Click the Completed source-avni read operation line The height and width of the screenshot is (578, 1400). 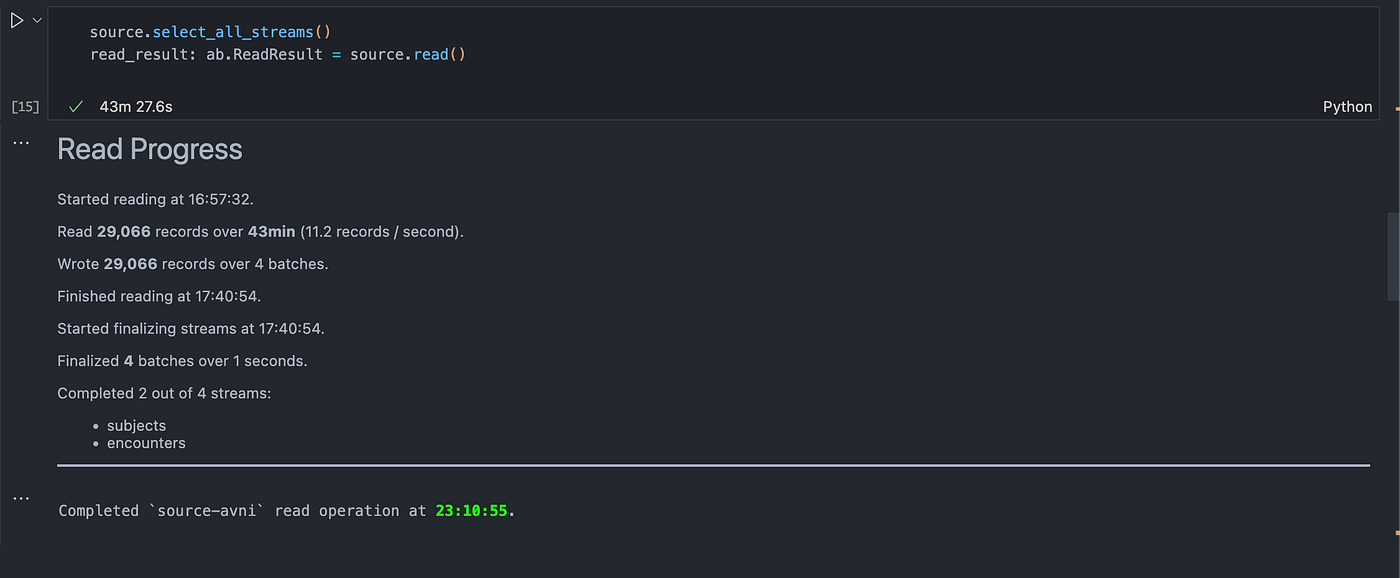click(x=285, y=510)
